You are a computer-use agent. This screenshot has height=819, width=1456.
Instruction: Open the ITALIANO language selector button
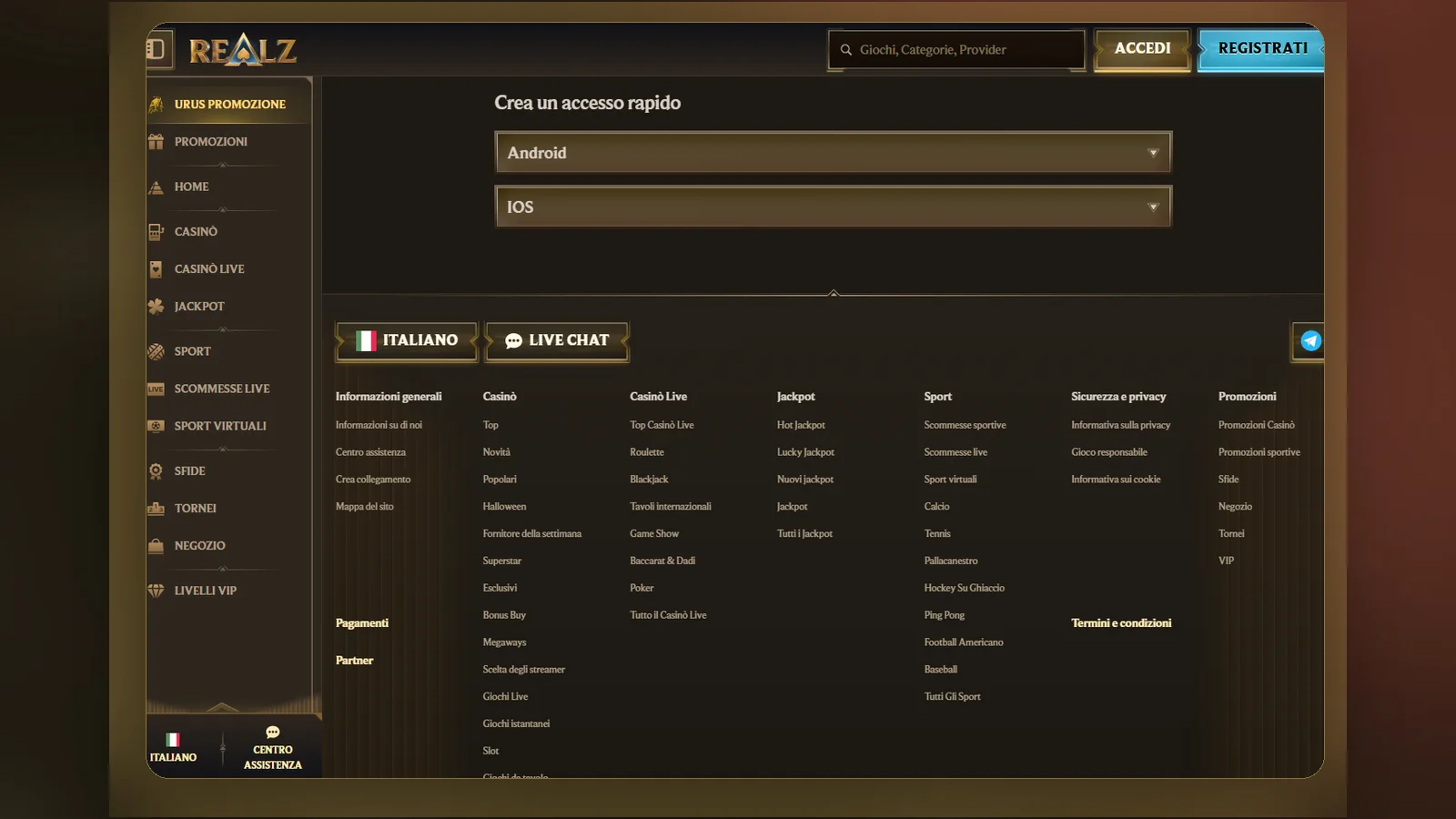[x=407, y=341]
